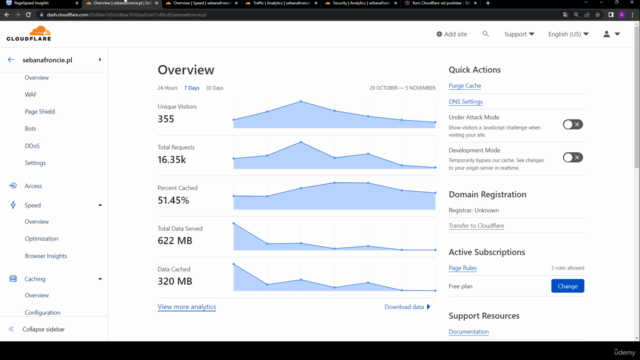Image resolution: width=640 pixels, height=360 pixels.
Task: Select the 7 Days time range
Action: tap(191, 88)
